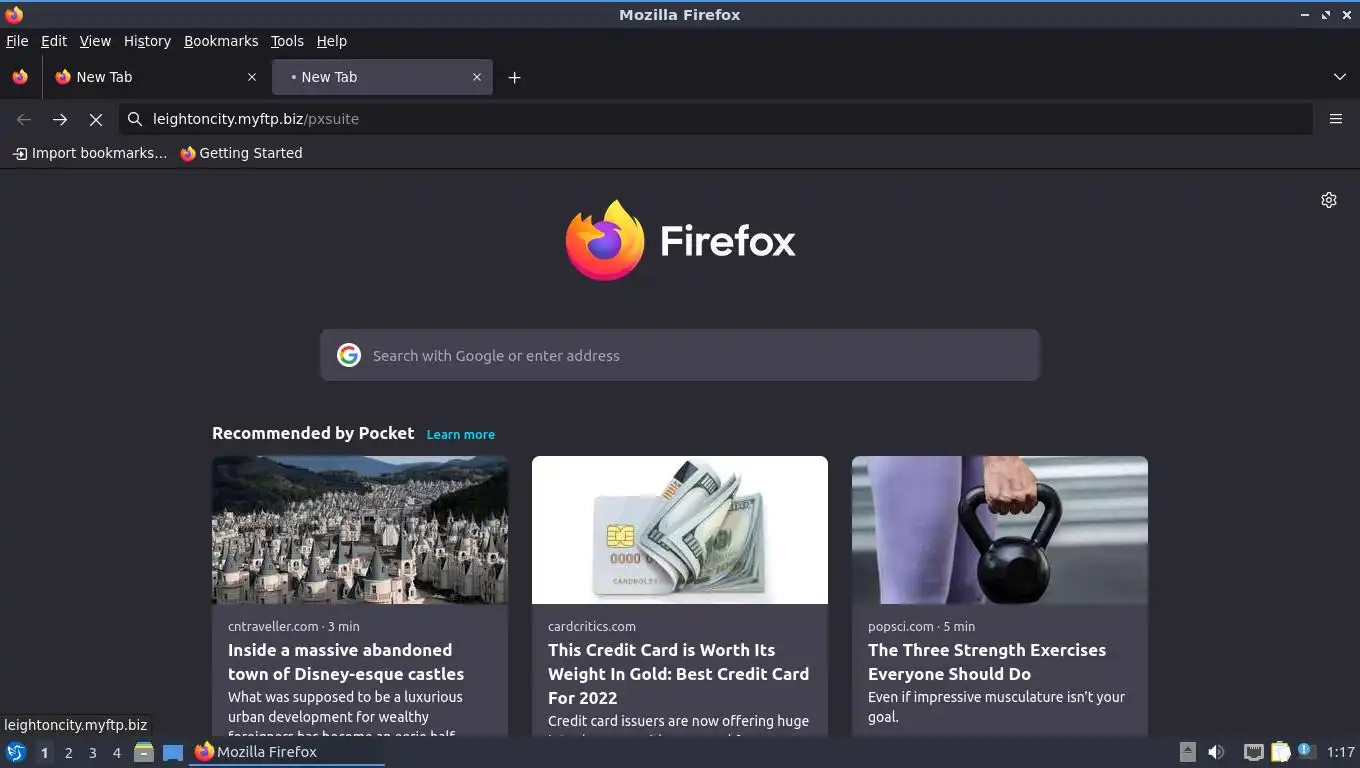Click 'cntraveller.com · 3 min' source text

pyautogui.click(x=294, y=626)
